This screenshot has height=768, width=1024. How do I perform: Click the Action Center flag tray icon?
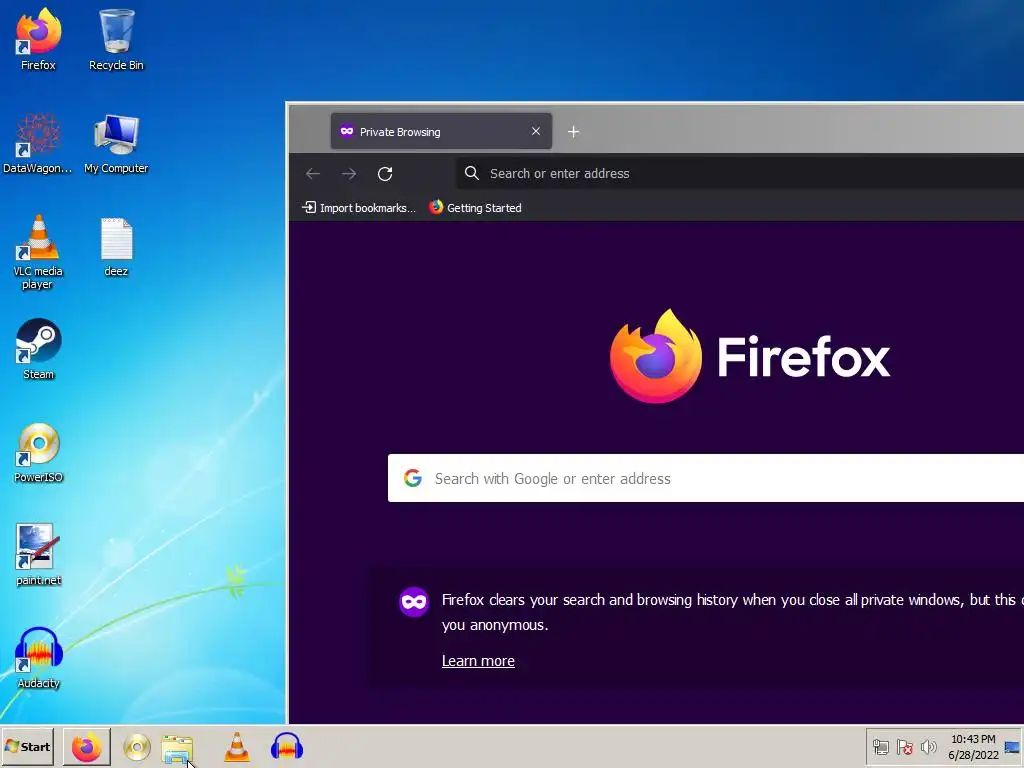(904, 746)
